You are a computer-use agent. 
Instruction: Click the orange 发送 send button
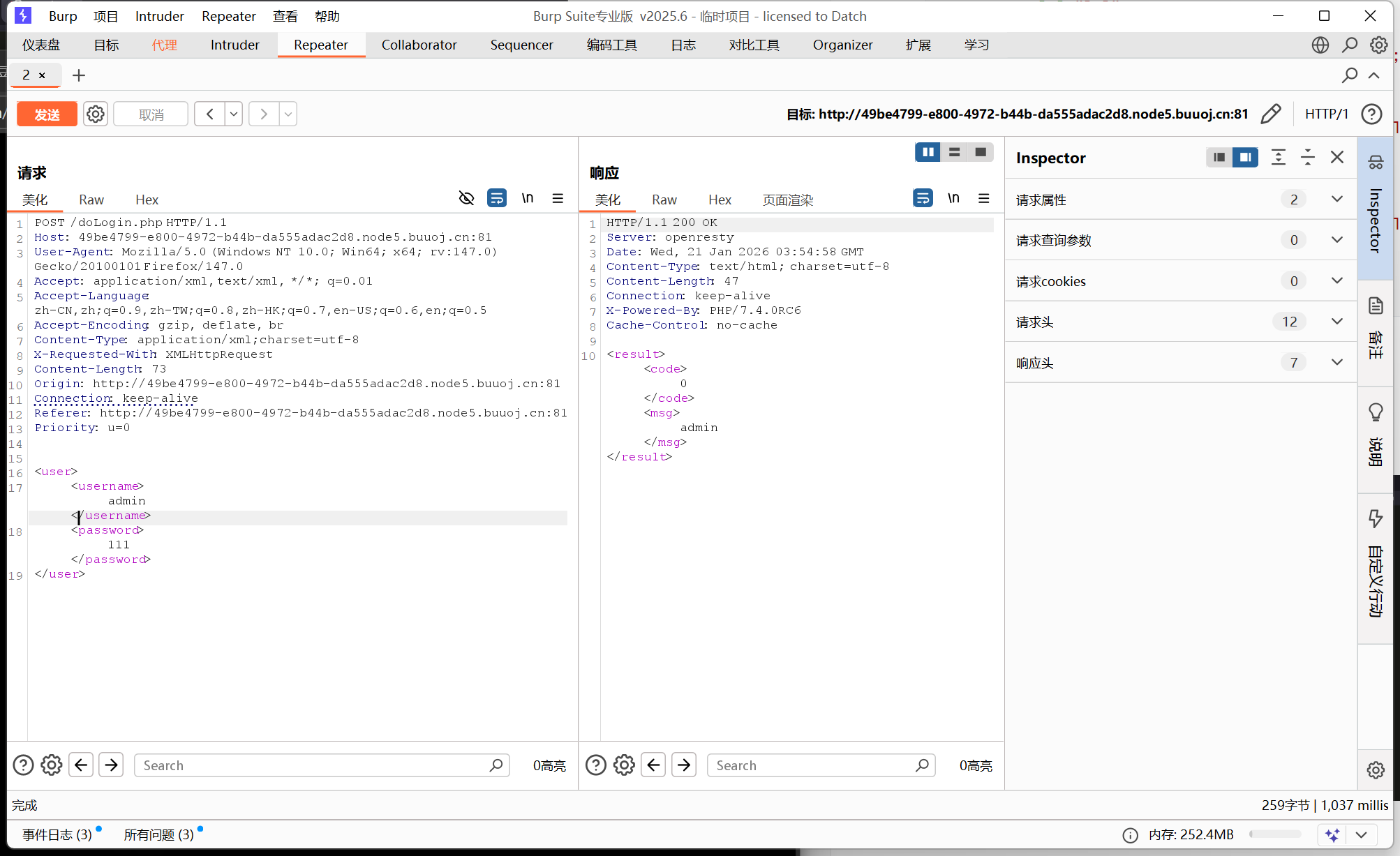pos(47,114)
